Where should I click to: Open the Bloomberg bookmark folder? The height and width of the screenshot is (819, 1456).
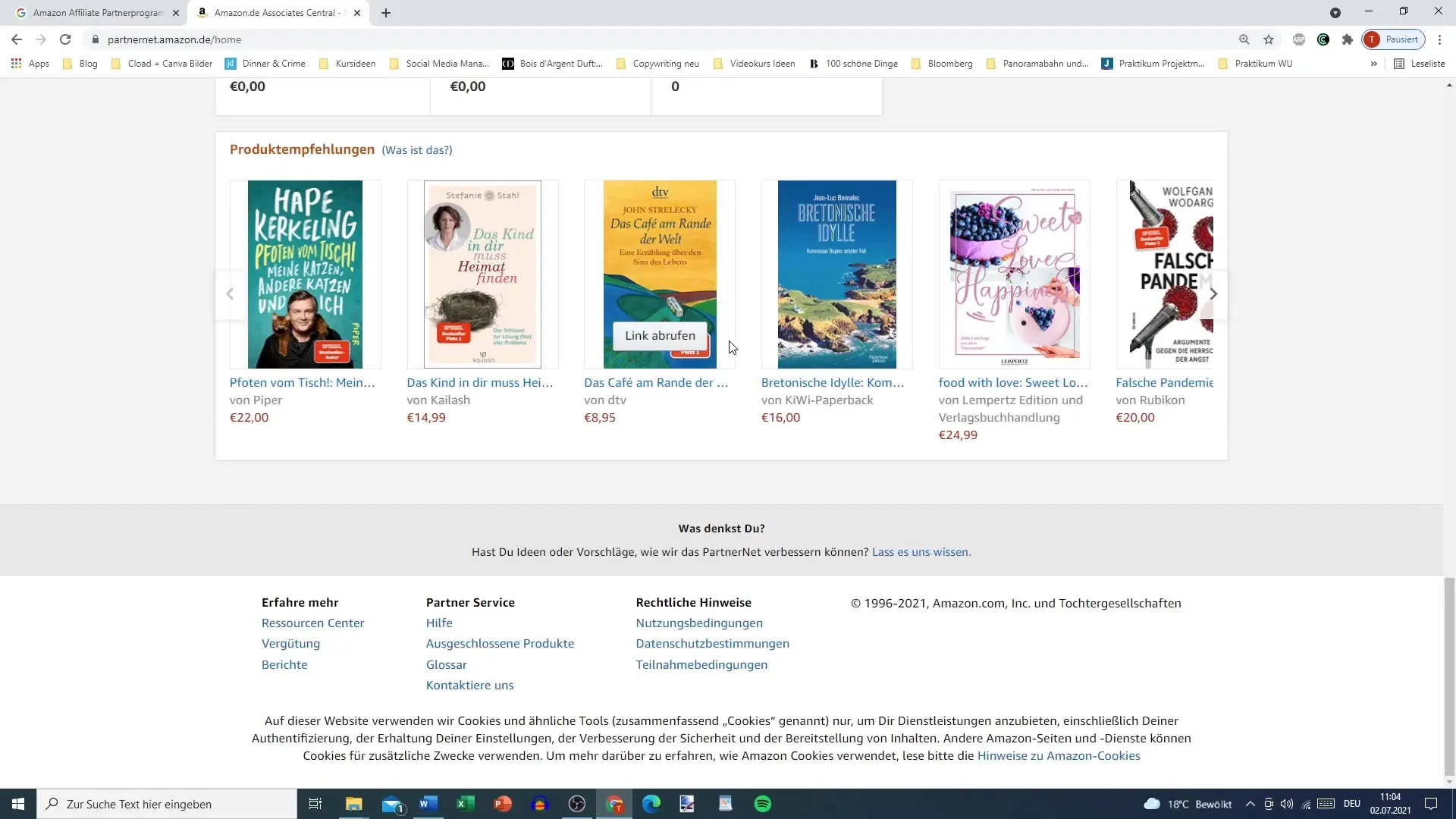(941, 64)
